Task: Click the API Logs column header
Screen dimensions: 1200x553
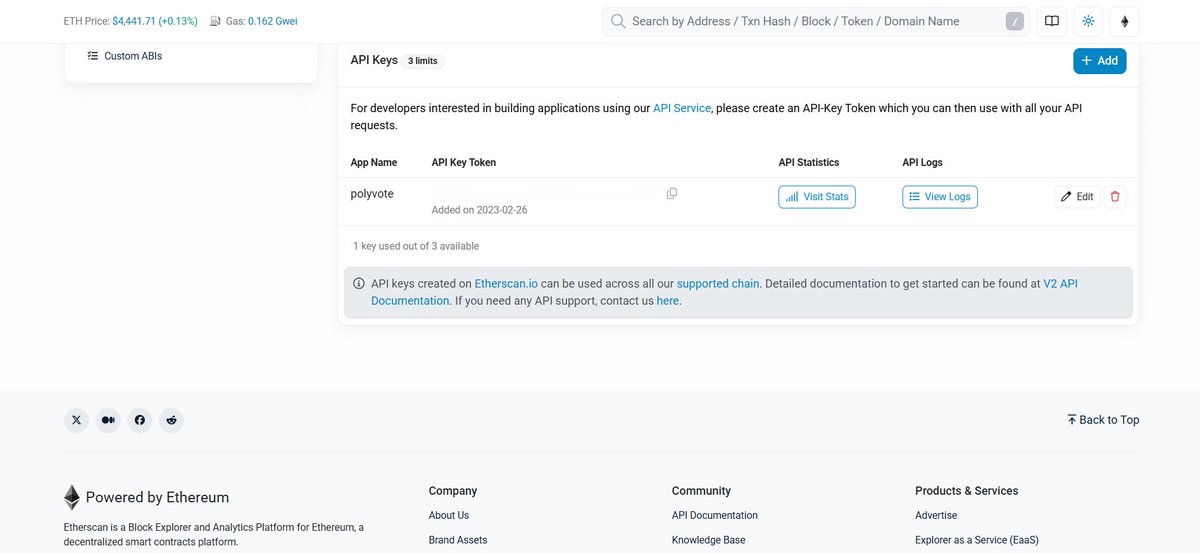Action: [922, 162]
